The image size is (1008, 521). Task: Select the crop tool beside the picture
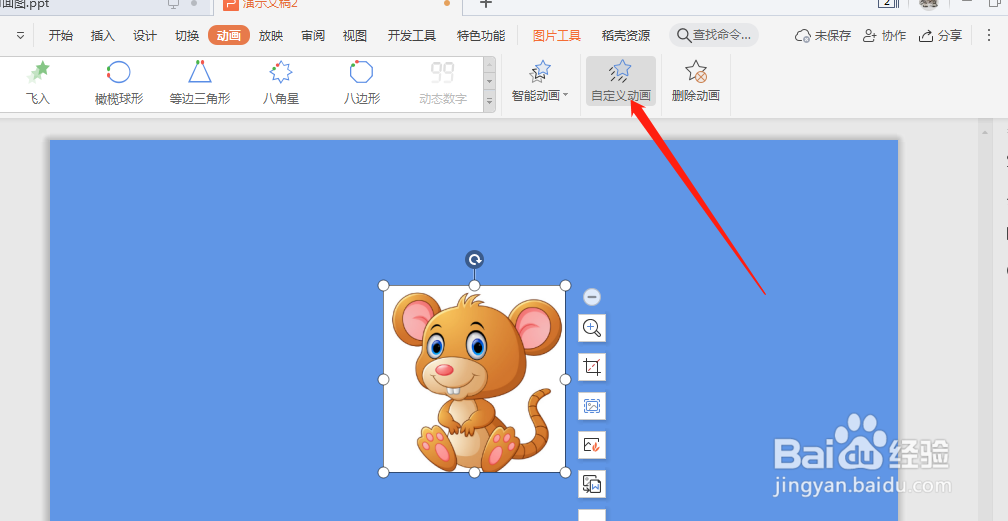592,367
